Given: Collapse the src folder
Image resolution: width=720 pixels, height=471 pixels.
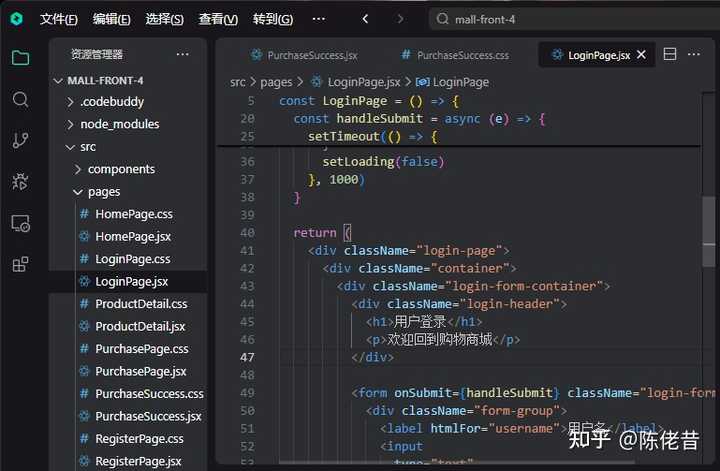Looking at the screenshot, I should click(x=88, y=147).
